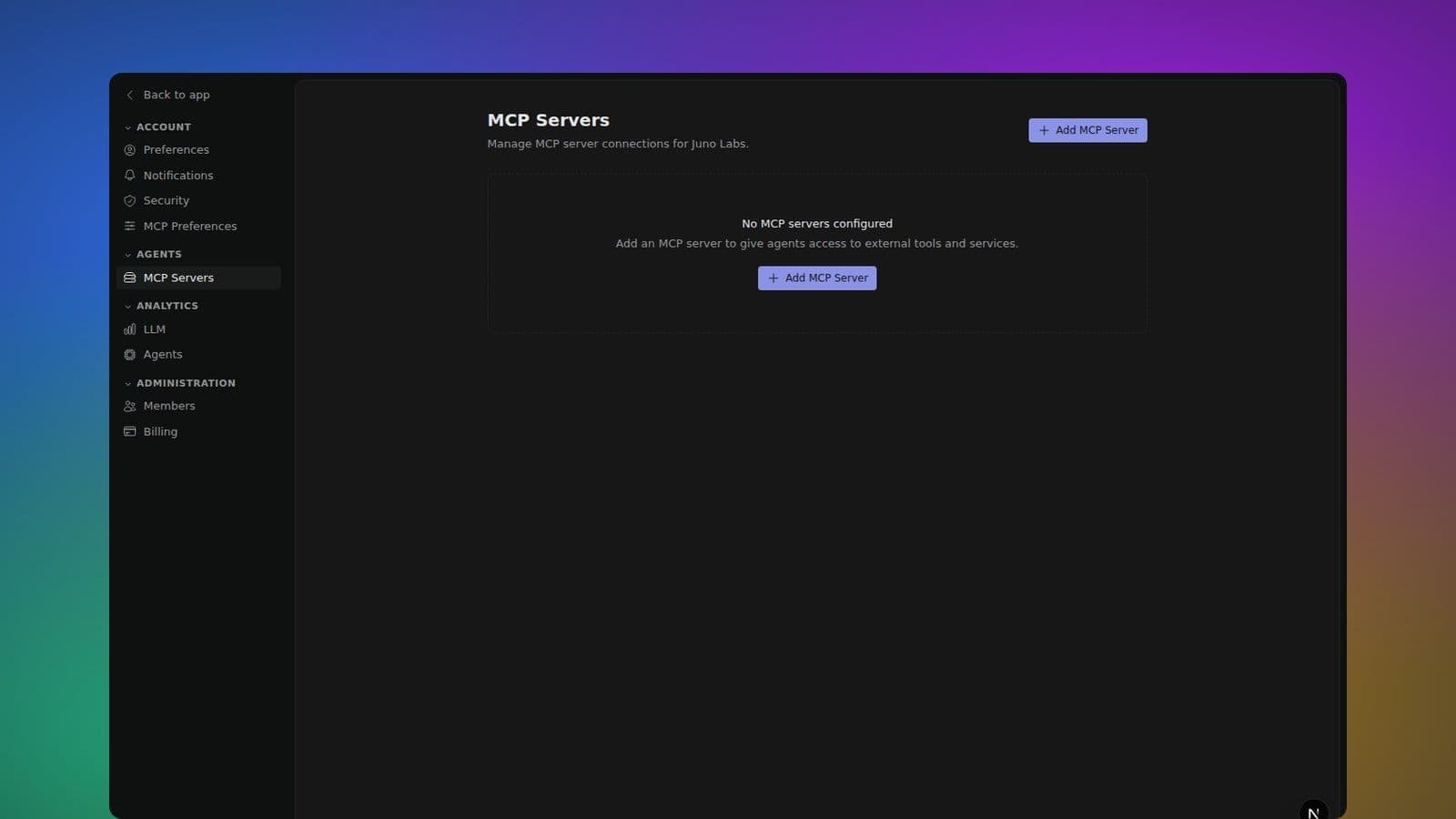Click Back to app link
The image size is (1456, 819).
pos(177,95)
